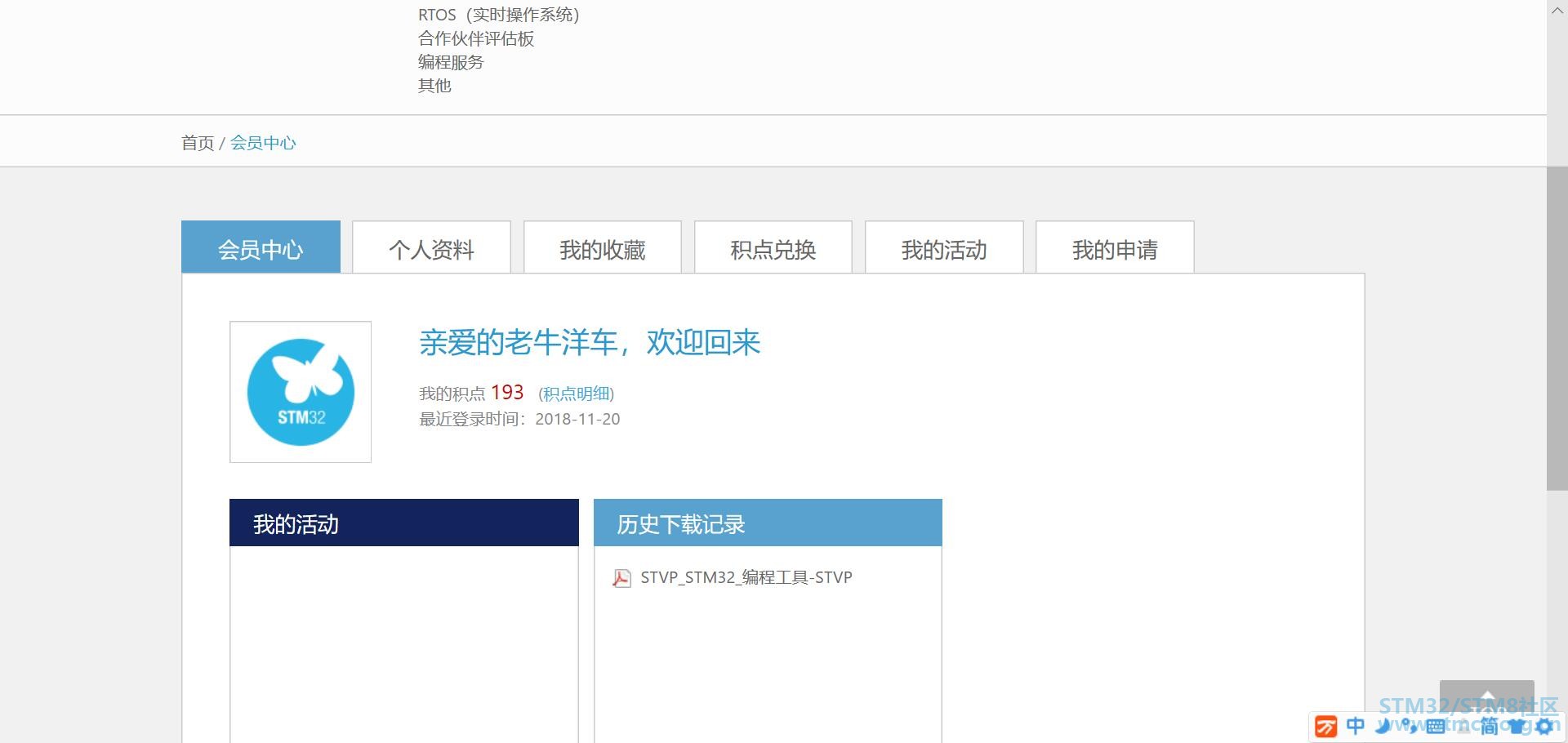Screen dimensions: 1568x743
Task: Click the welcome heading 亲爱的老牛洋车，欢迎回来
Action: 590,342
